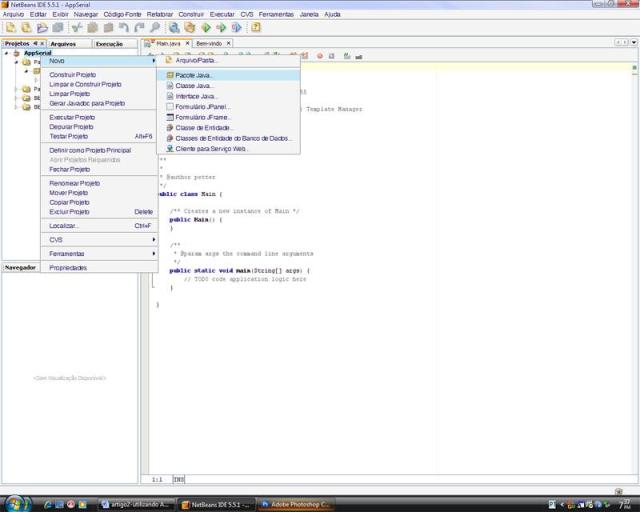Click the Cut scissors toolbar icon

[x=76, y=28]
